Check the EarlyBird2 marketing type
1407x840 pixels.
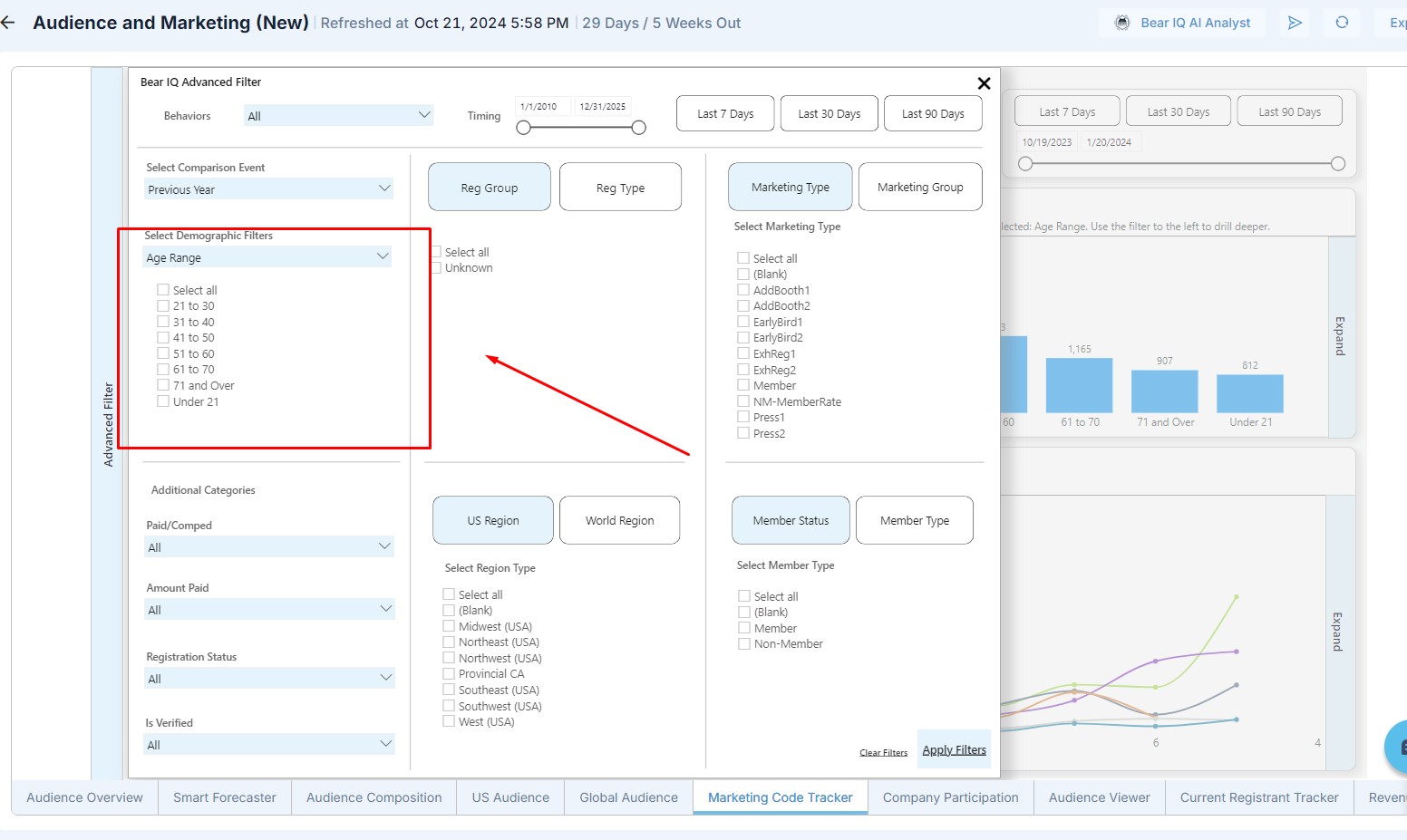click(x=743, y=337)
